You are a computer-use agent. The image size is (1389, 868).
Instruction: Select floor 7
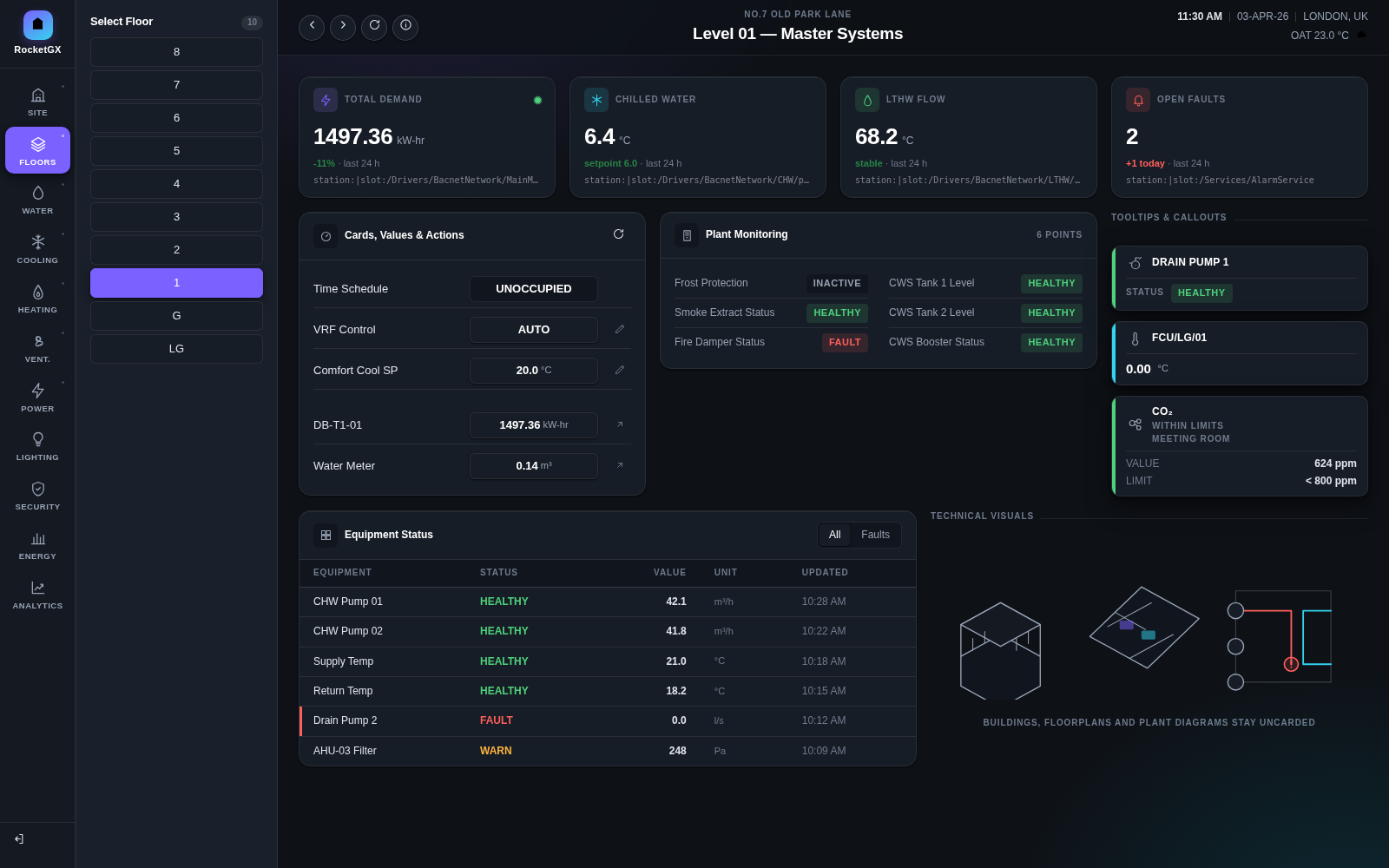176,85
